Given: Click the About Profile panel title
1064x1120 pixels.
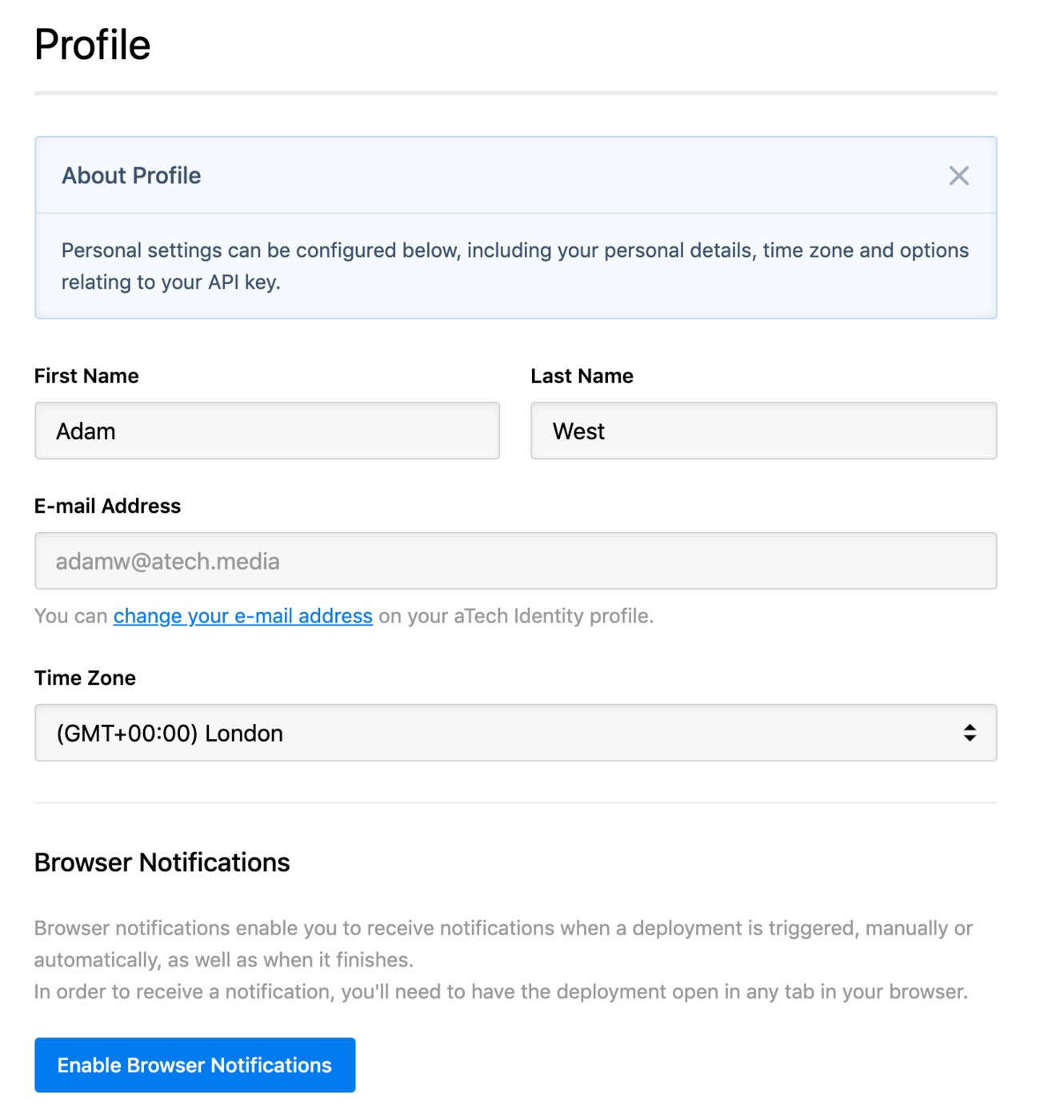Looking at the screenshot, I should (131, 176).
